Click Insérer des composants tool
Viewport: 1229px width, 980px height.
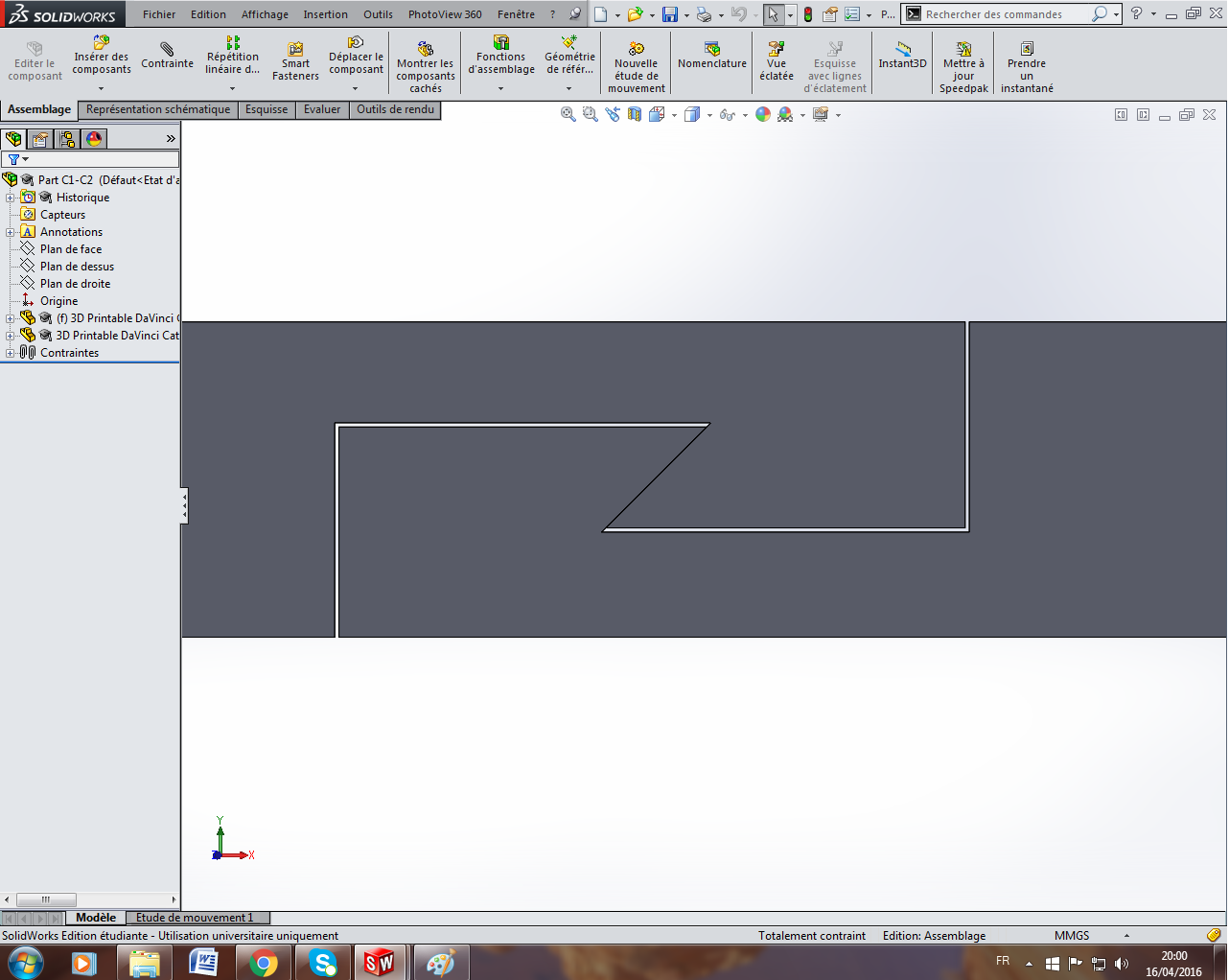point(102,57)
